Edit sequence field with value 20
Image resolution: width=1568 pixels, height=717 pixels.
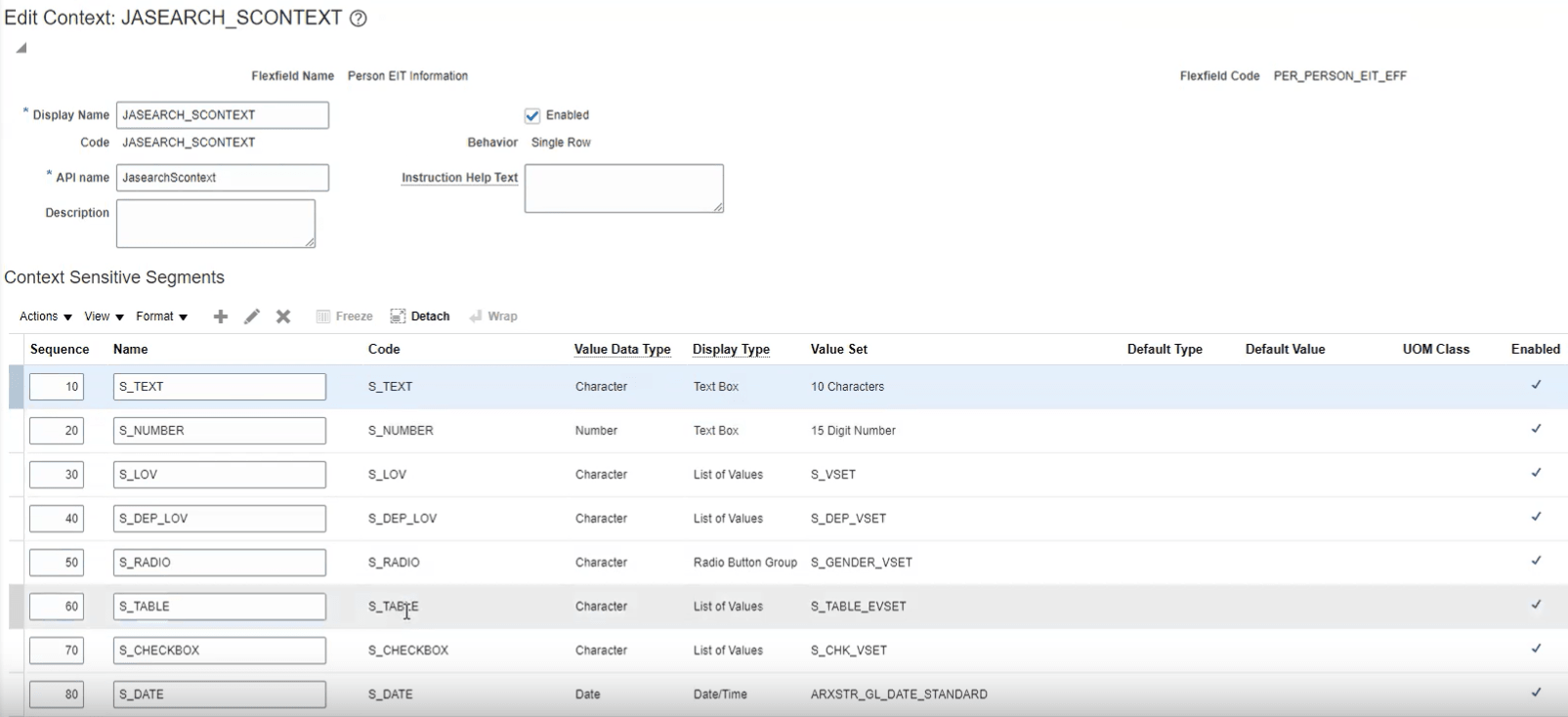(x=57, y=431)
